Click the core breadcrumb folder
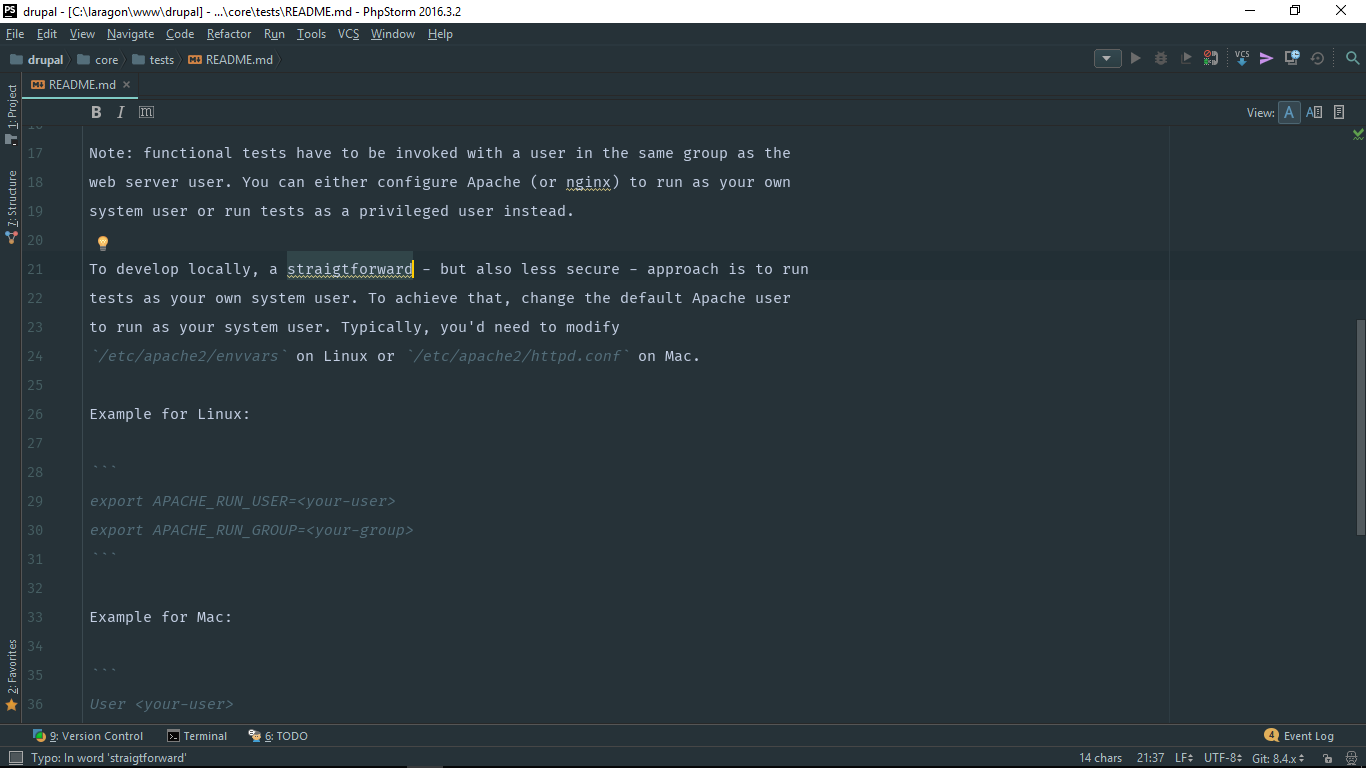Viewport: 1366px width, 768px height. coord(98,60)
